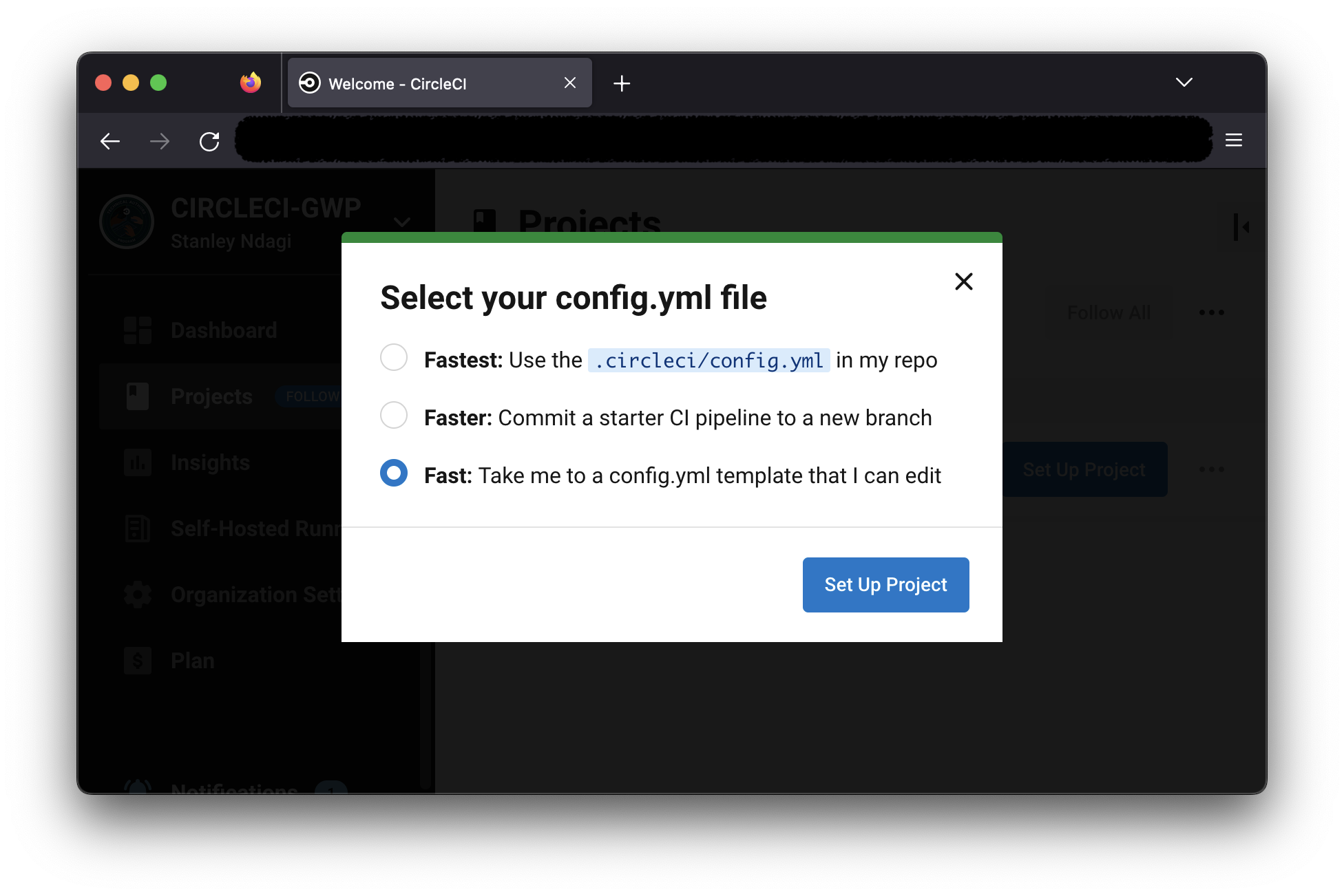Open the three-dot menu beside Set Up Project
The height and width of the screenshot is (896, 1344).
(x=1212, y=469)
